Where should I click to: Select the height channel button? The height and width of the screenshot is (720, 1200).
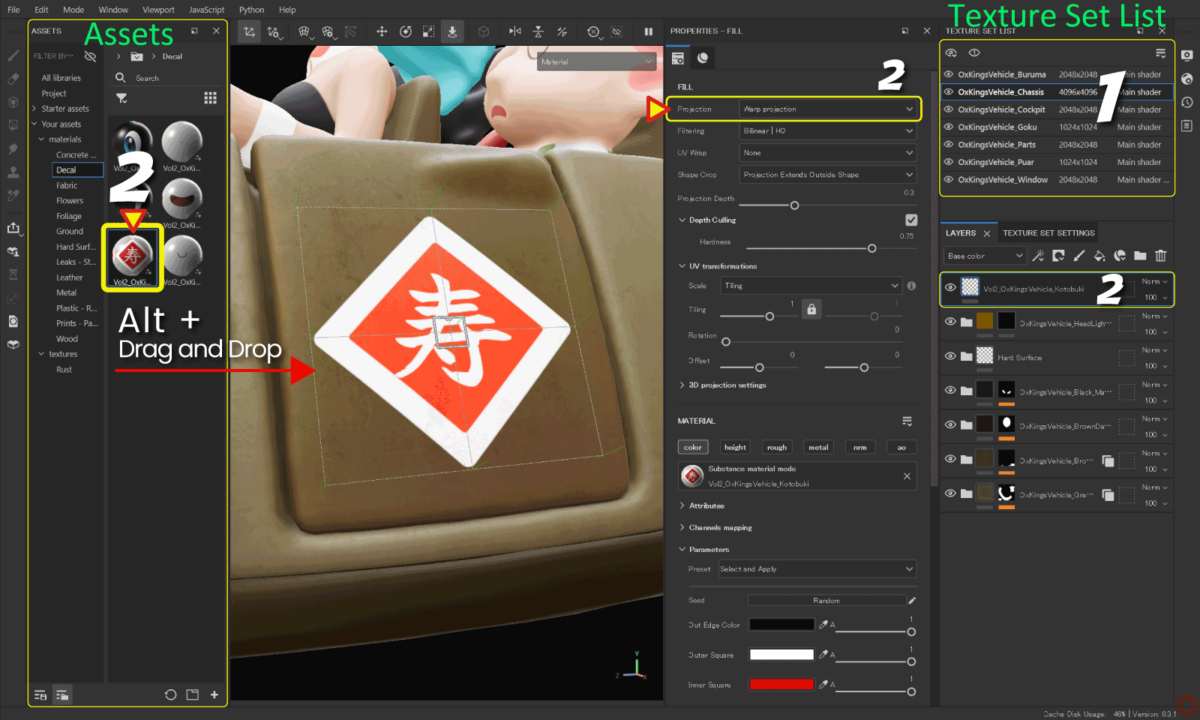(735, 447)
